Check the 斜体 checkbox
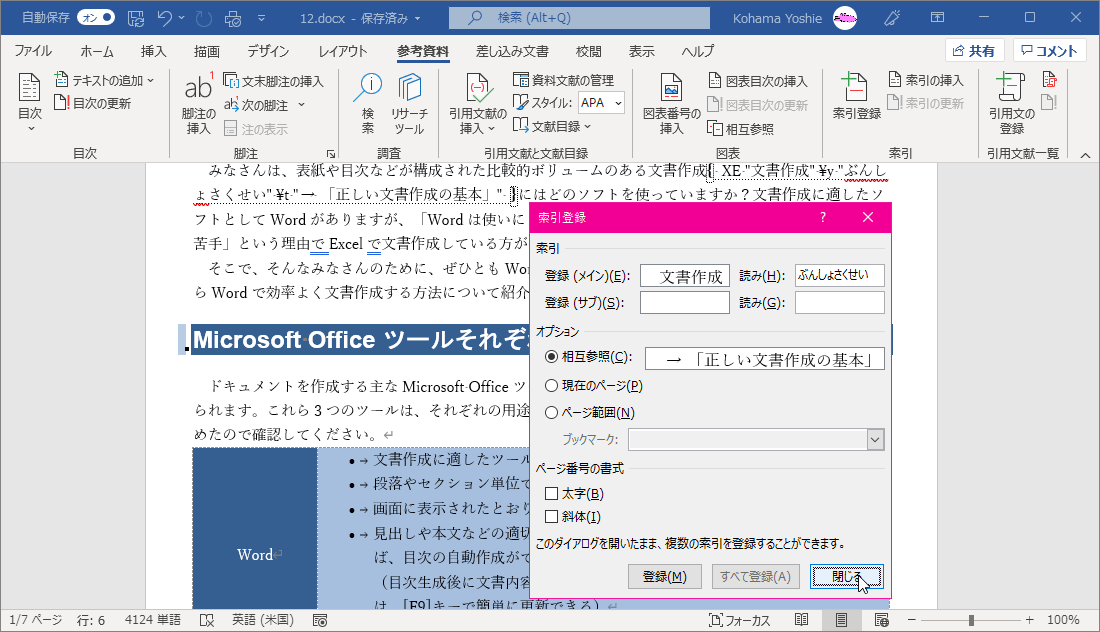 click(x=551, y=516)
